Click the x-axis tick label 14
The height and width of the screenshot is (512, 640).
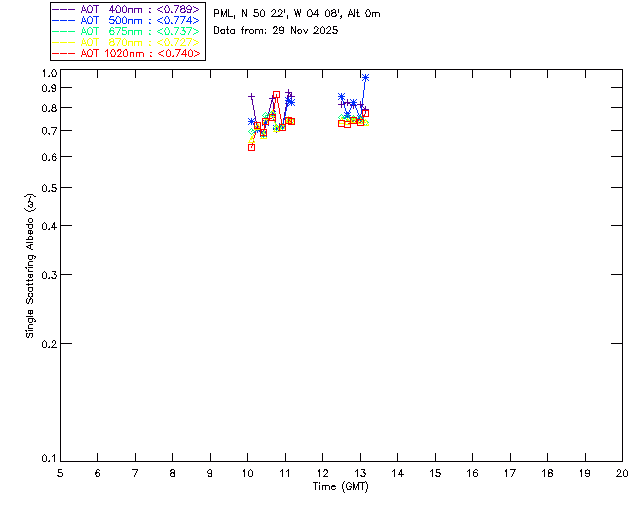pos(398,473)
